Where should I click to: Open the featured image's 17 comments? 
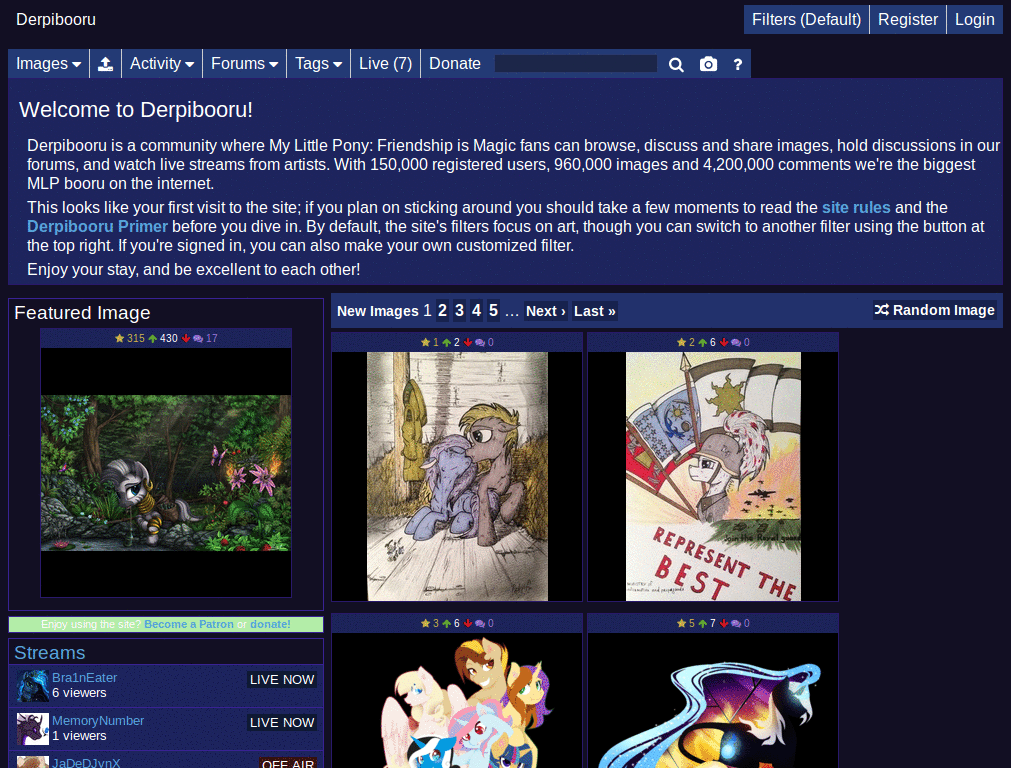(x=205, y=338)
